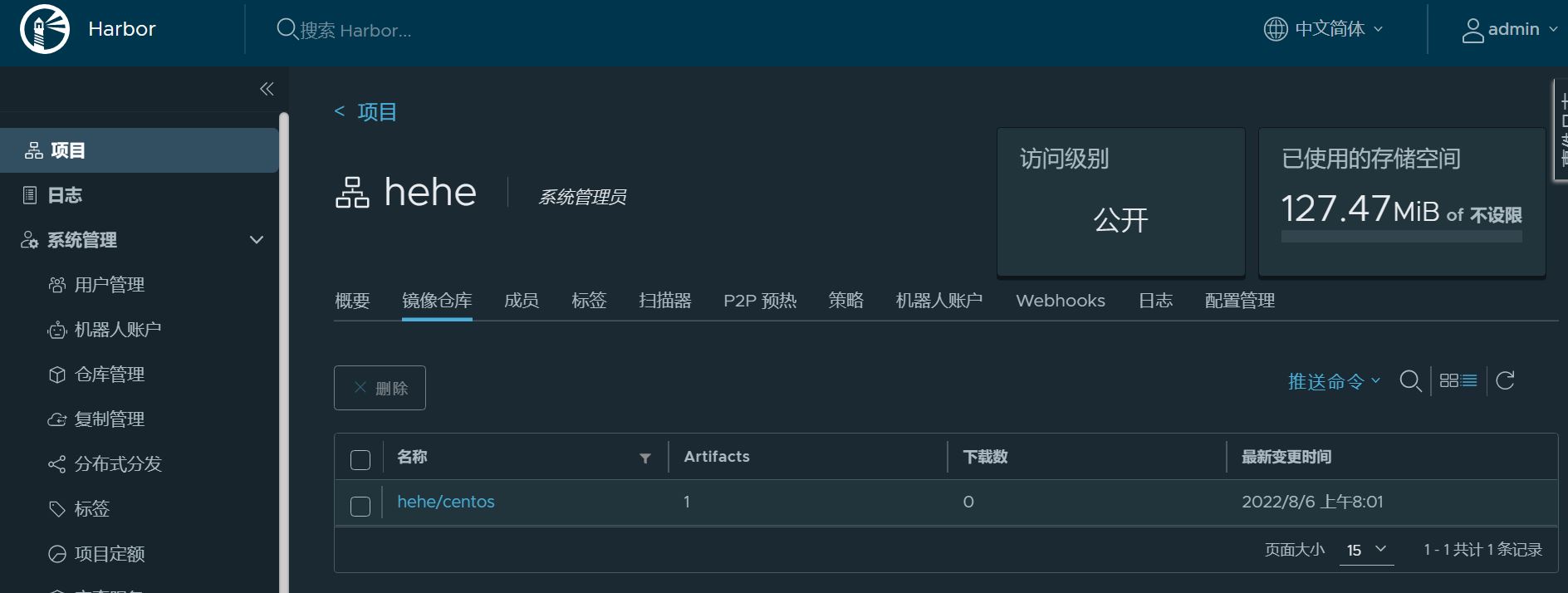Open the 配置管理 tab

pyautogui.click(x=1240, y=301)
